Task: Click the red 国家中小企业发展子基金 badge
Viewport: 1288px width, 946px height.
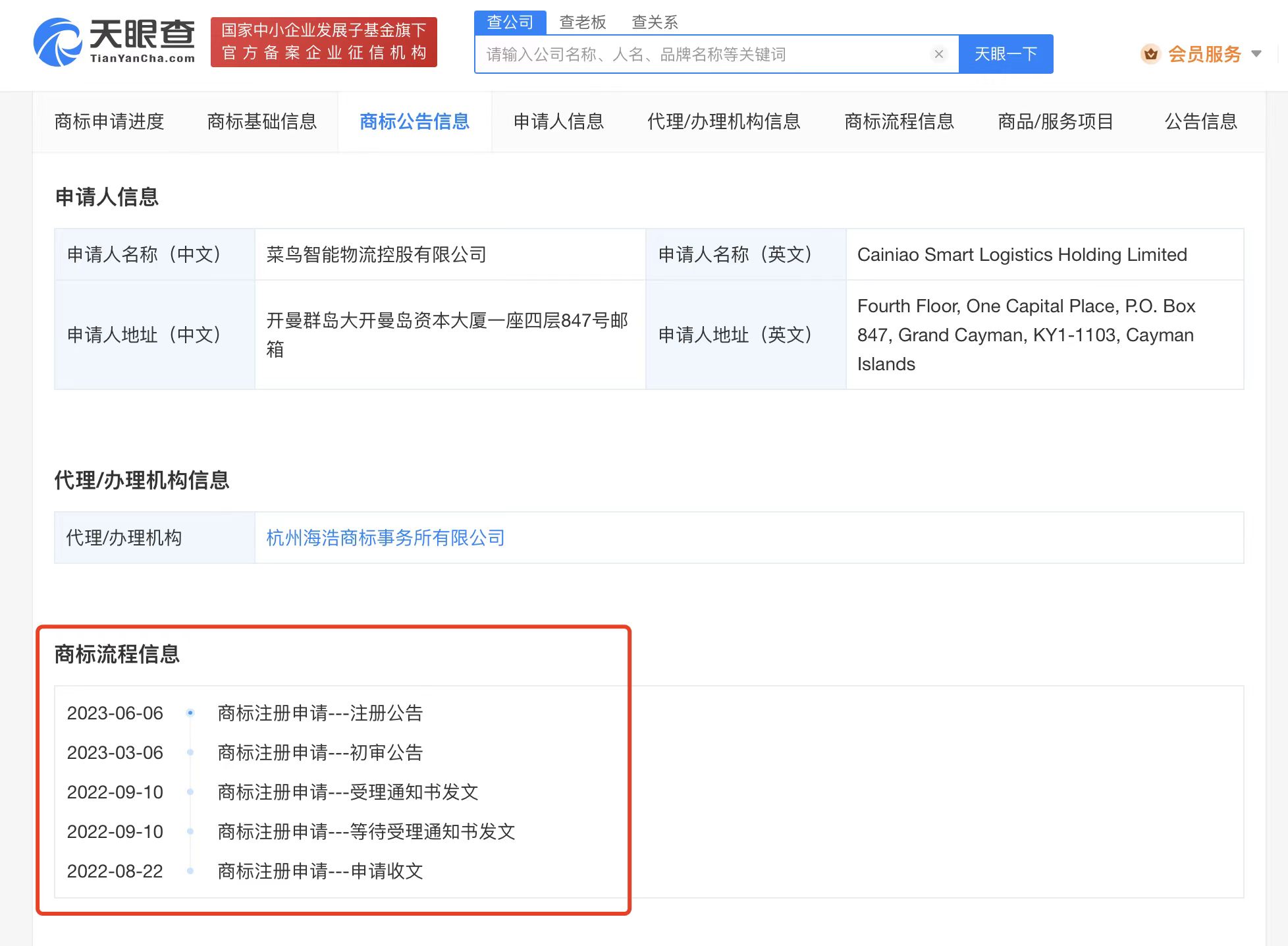Action: click(x=323, y=42)
